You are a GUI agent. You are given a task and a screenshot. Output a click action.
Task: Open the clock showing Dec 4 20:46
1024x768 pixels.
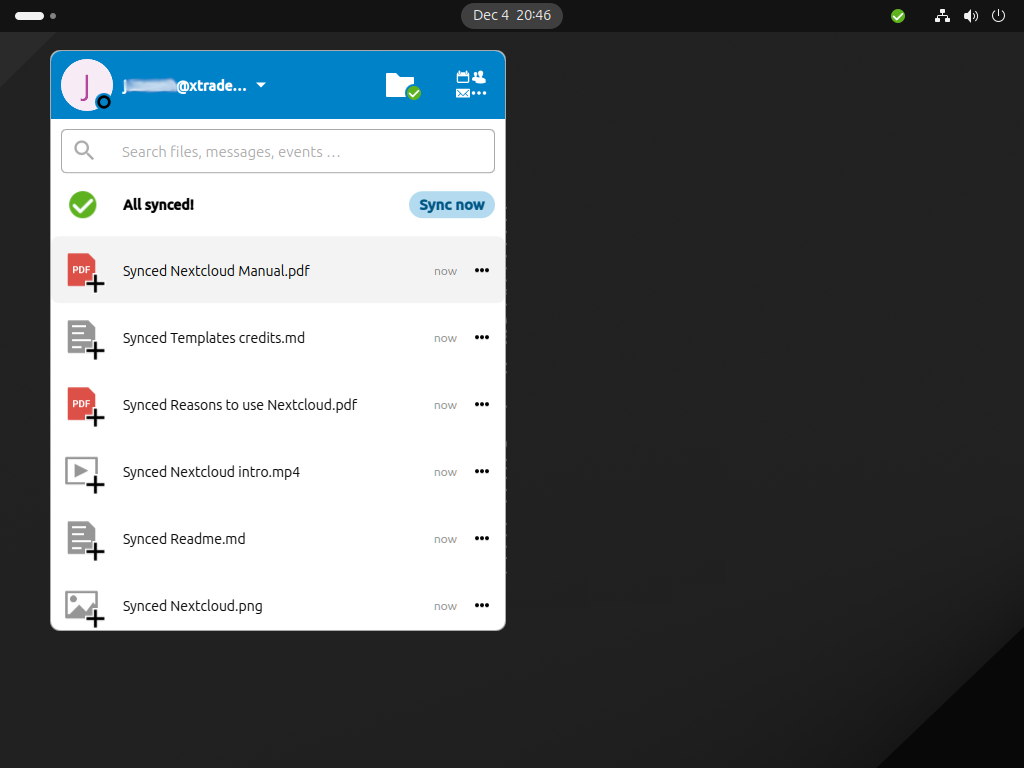[x=512, y=16]
